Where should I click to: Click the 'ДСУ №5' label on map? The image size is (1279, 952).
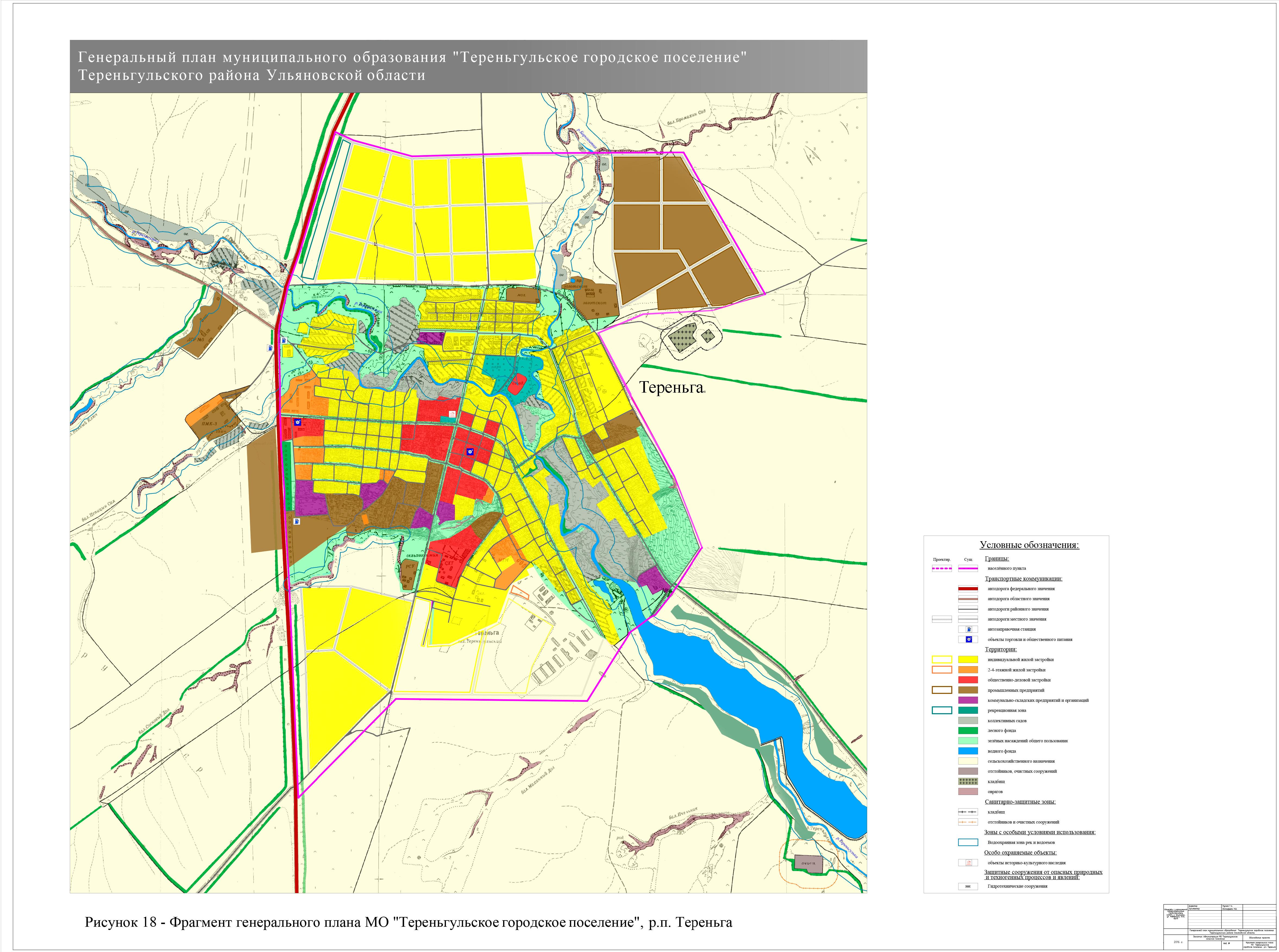tap(196, 339)
